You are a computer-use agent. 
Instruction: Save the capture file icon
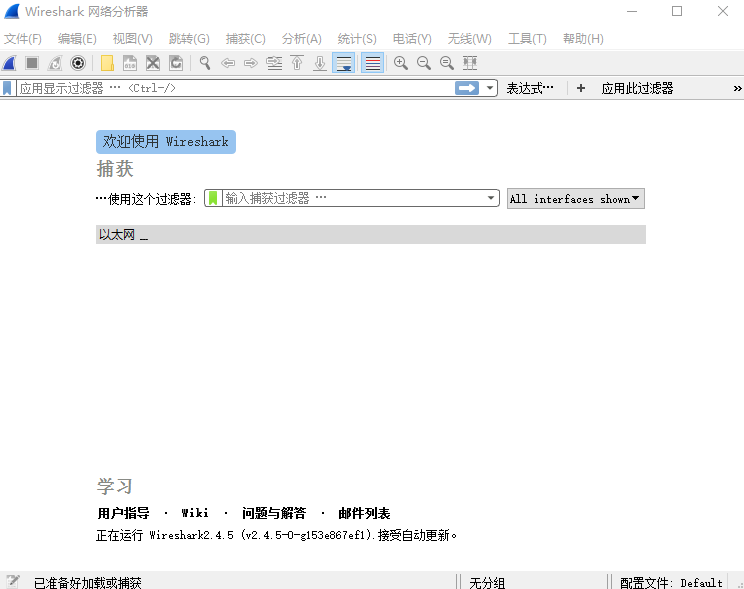(130, 63)
